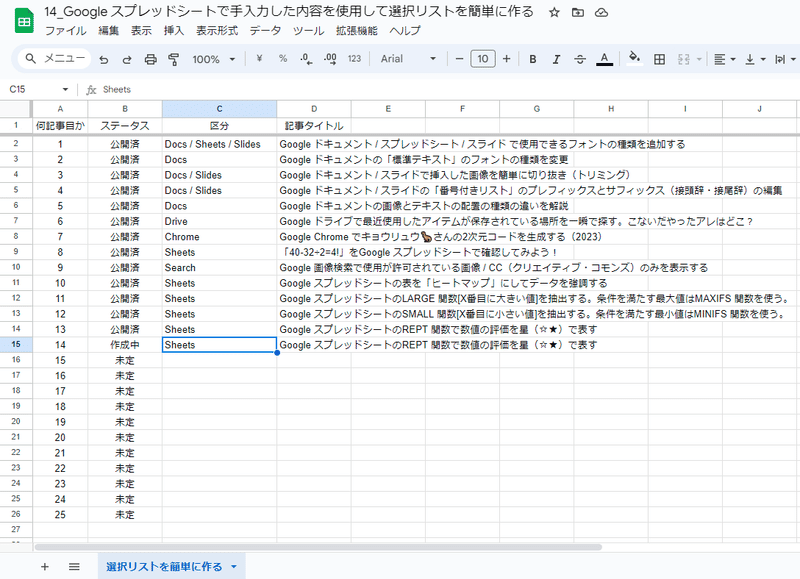Select the Search cell in column C

[219, 268]
